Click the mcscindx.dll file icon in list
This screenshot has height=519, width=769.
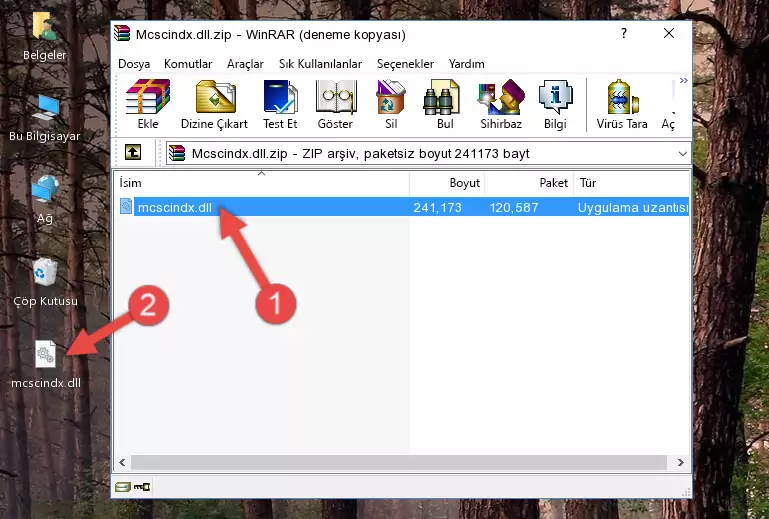[x=126, y=207]
